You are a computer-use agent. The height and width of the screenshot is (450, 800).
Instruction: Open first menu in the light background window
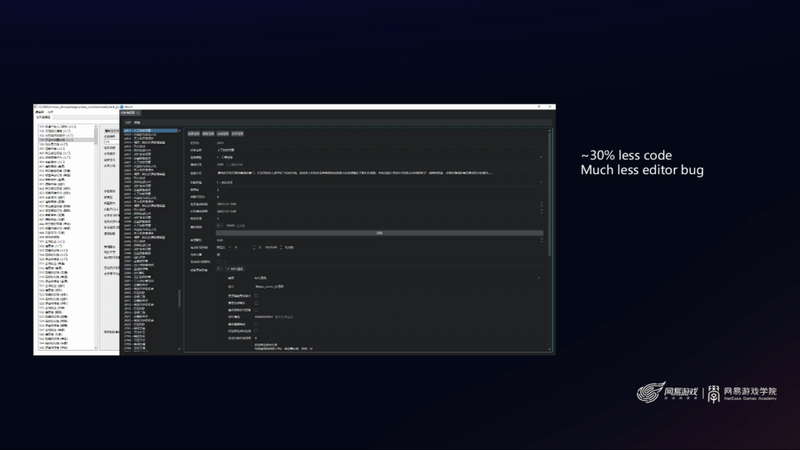[40, 112]
